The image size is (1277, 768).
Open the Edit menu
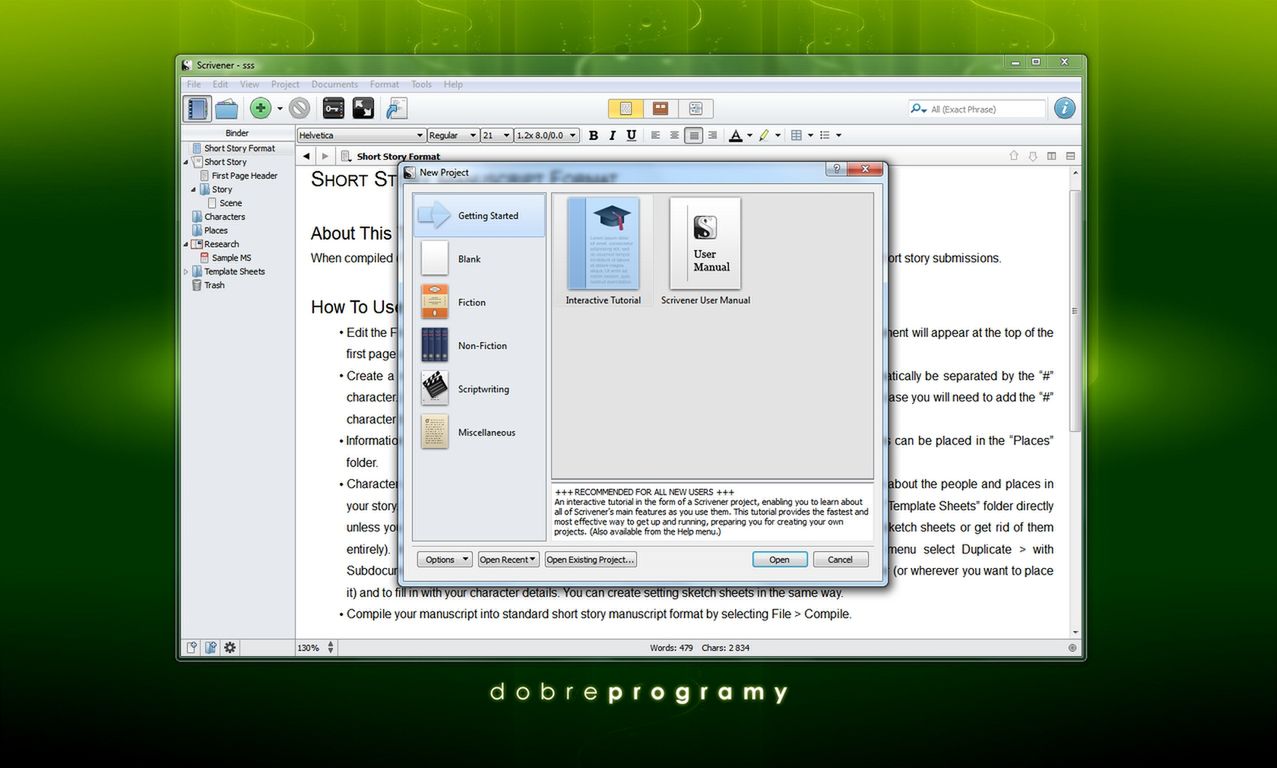coord(220,84)
